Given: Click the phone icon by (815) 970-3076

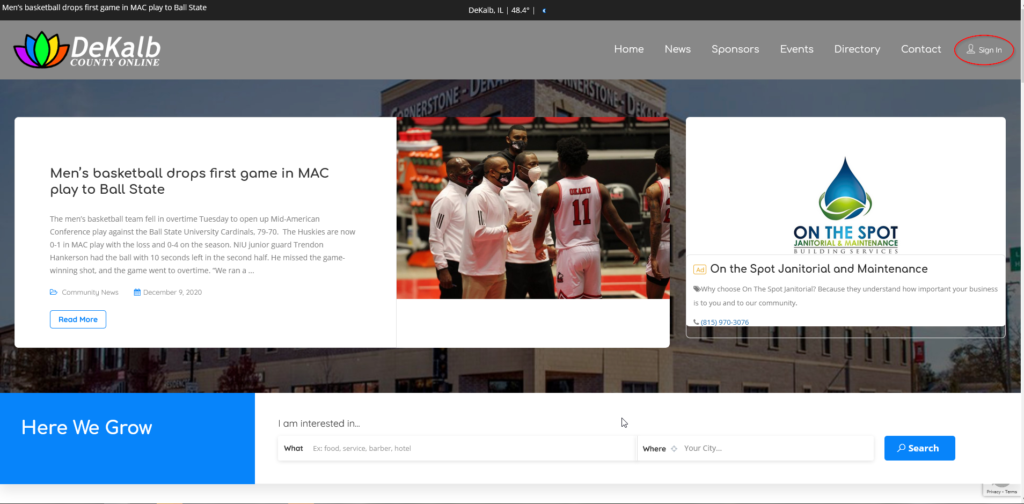Looking at the screenshot, I should click(696, 322).
